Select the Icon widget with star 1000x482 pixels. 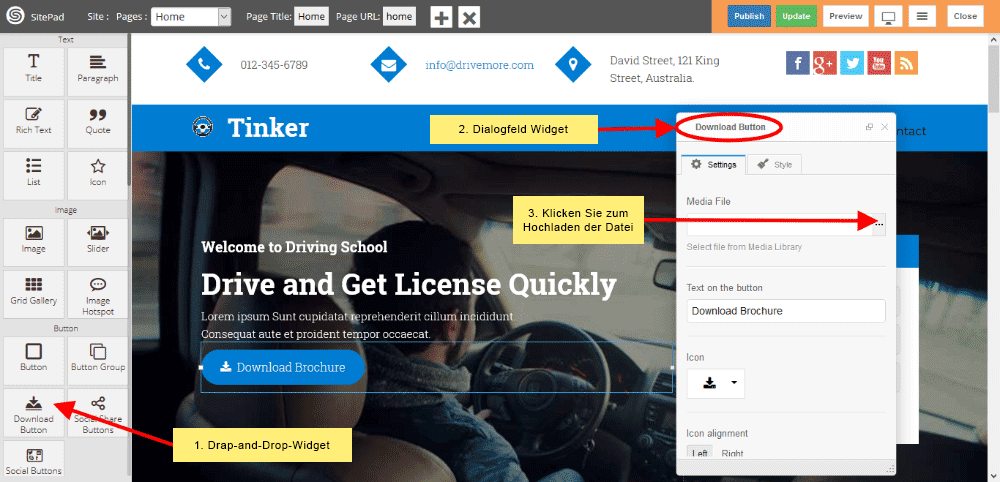[98, 175]
